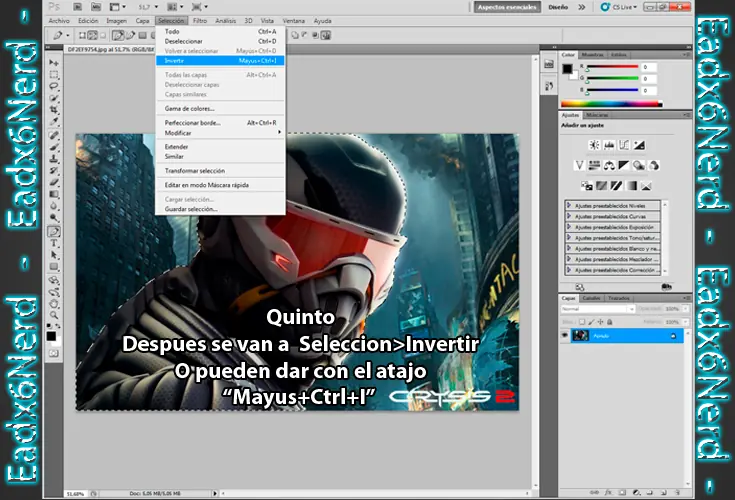Select the Lasso tool
This screenshot has height=500, width=735.
click(54, 86)
